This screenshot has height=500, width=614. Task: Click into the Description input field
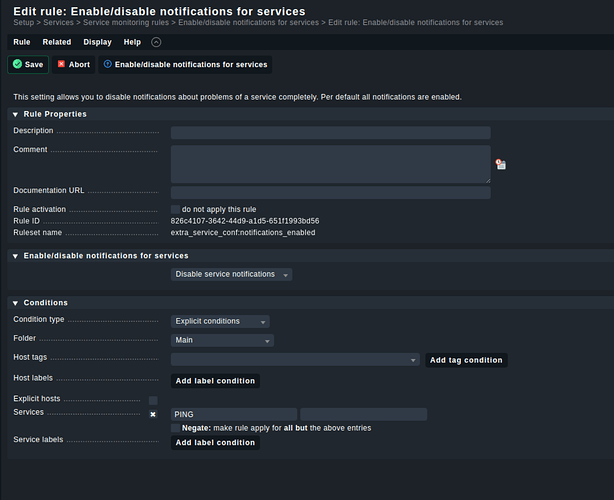click(330, 132)
